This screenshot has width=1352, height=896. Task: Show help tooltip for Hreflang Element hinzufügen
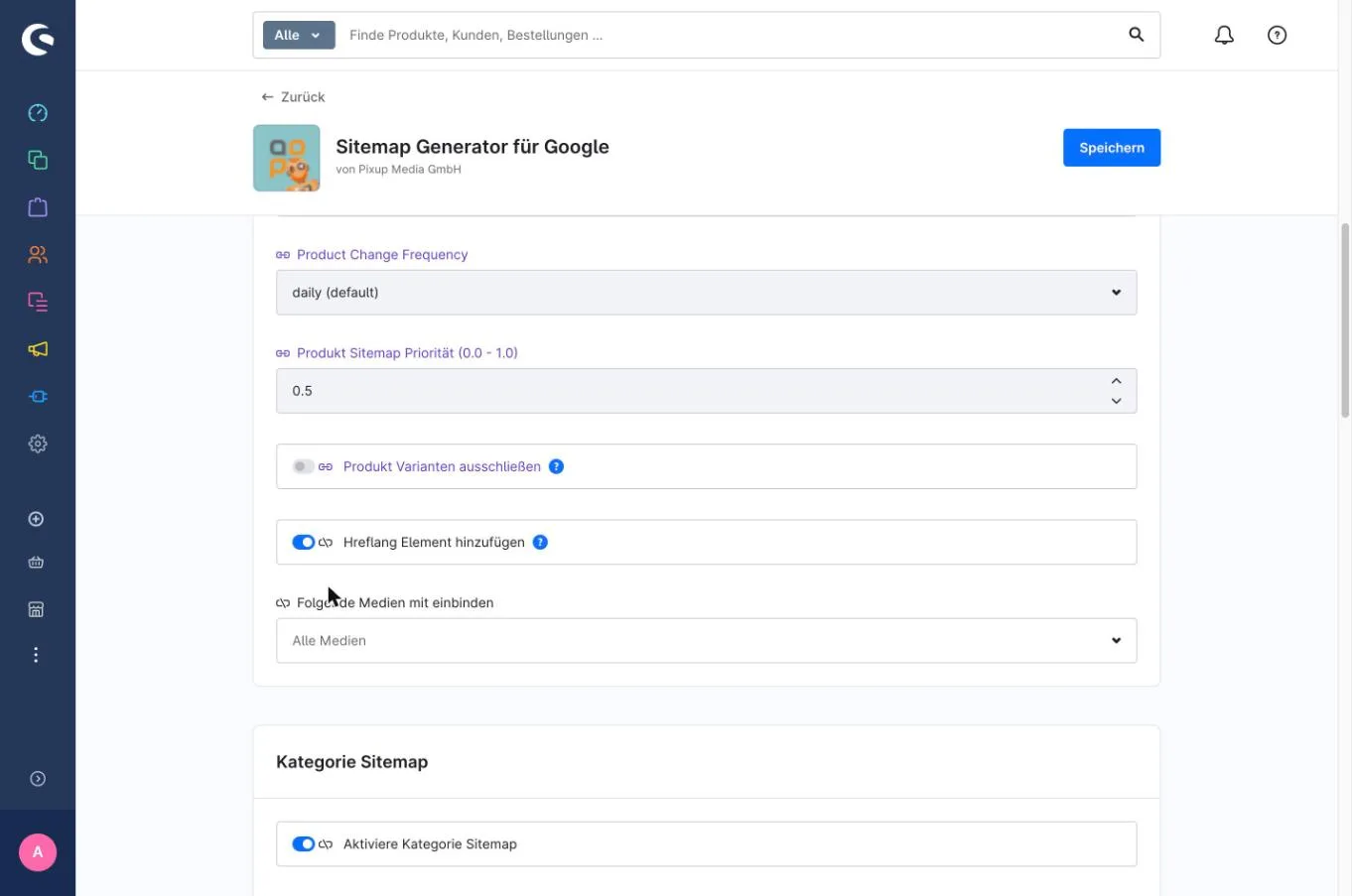(x=540, y=542)
